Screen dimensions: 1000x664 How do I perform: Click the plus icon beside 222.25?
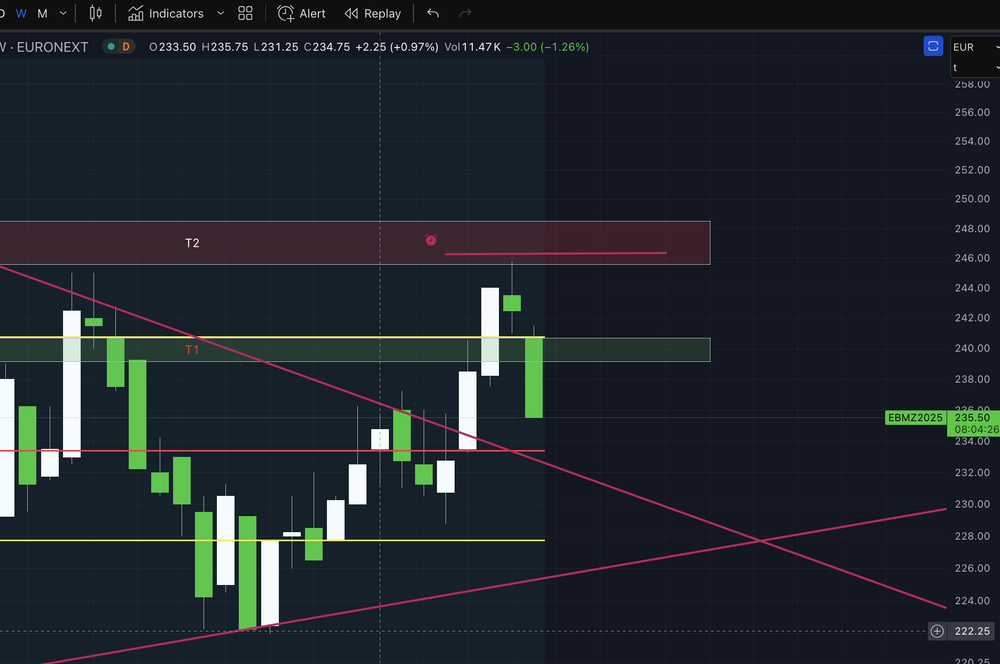pyautogui.click(x=937, y=631)
